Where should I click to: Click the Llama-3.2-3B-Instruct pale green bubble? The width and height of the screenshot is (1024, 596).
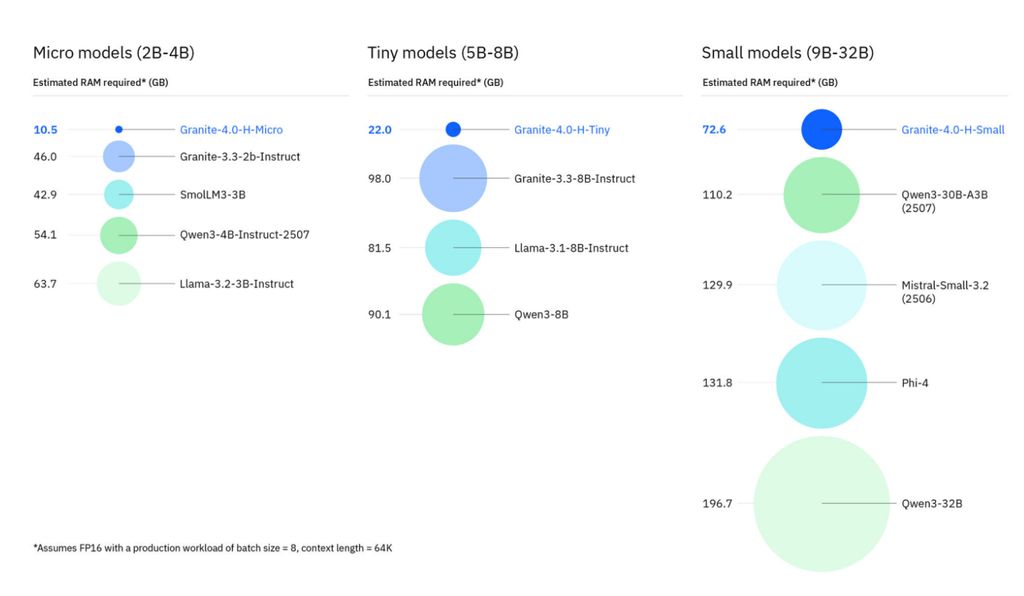119,284
